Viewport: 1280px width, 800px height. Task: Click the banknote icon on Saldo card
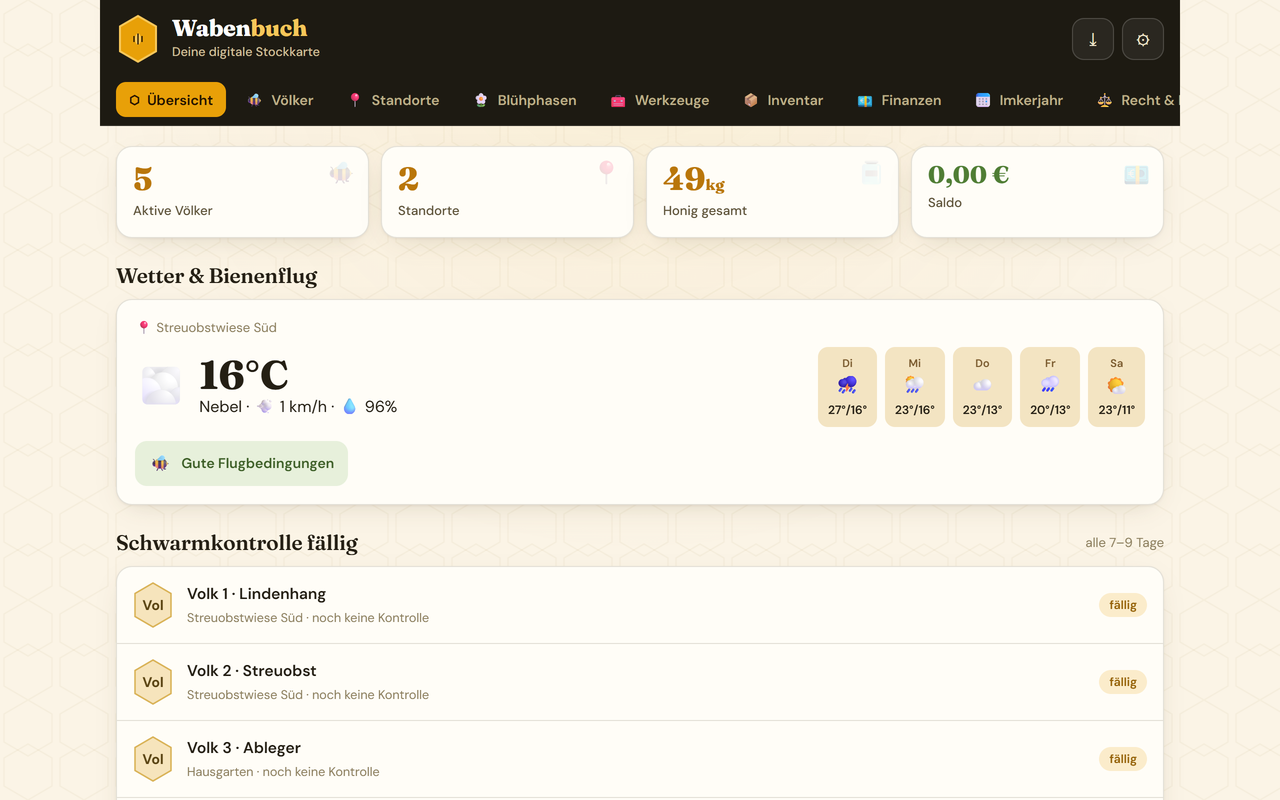pyautogui.click(x=1136, y=175)
